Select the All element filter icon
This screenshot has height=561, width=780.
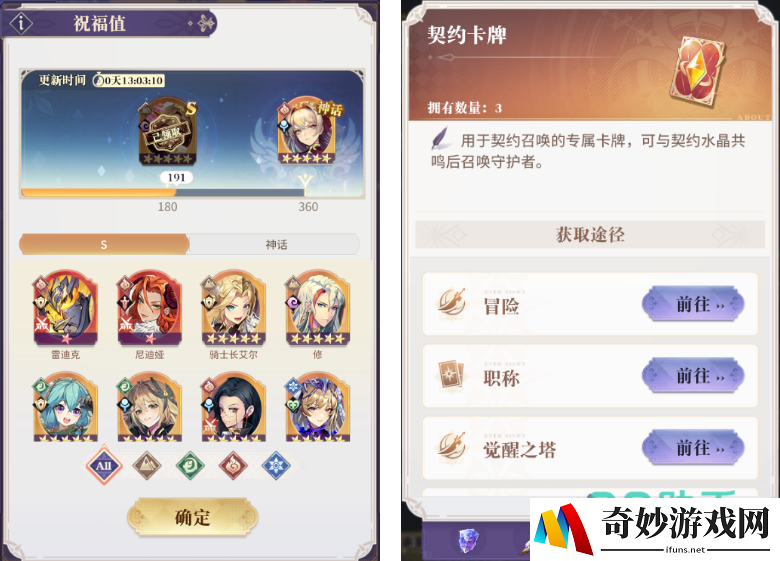(x=103, y=466)
